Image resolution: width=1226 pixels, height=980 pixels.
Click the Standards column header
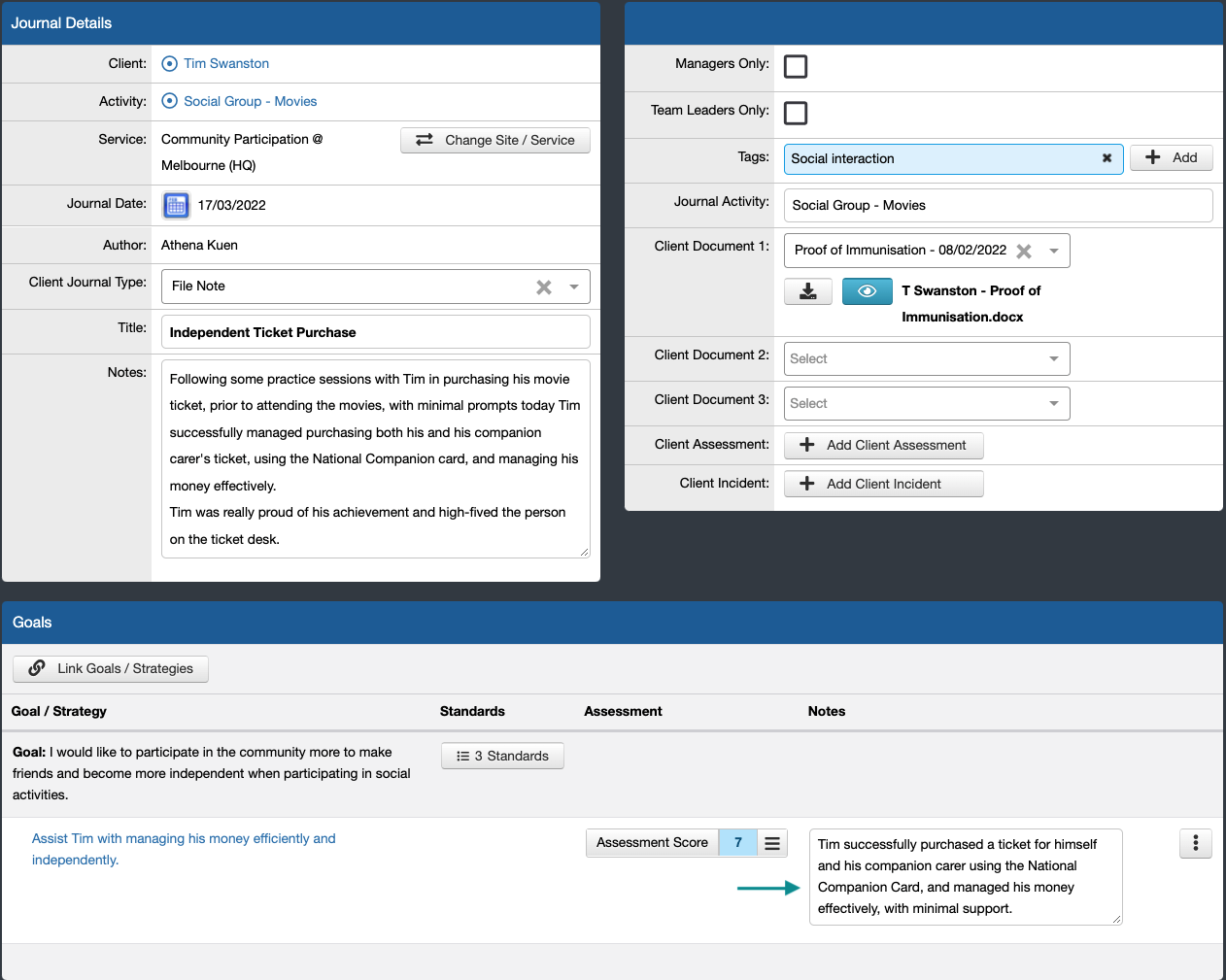472,711
